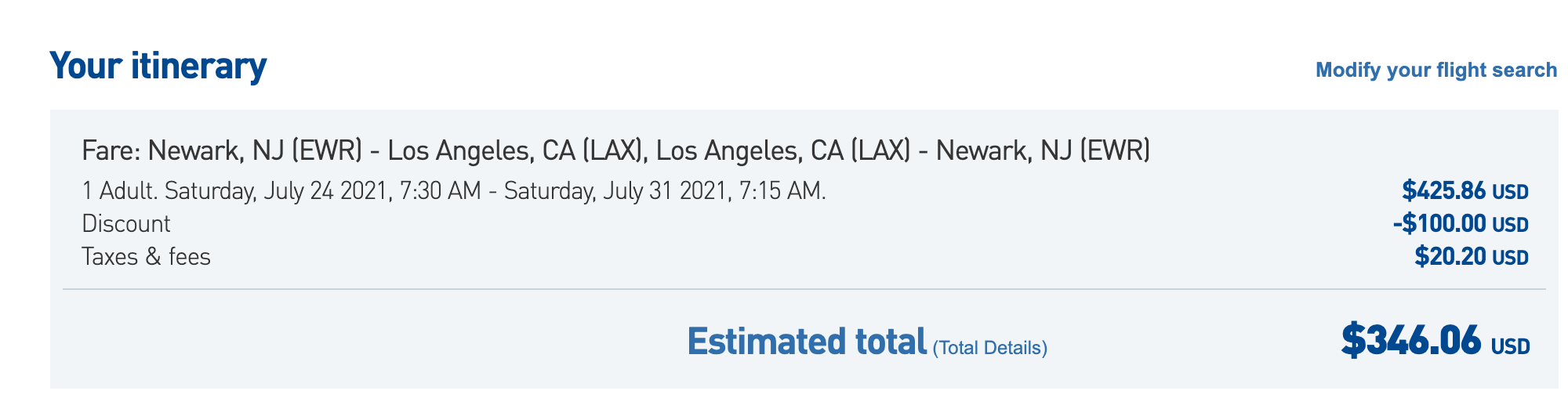Click the Saturday, July 31 2021 return date
Viewport: 1568px width, 398px height.
click(617, 191)
